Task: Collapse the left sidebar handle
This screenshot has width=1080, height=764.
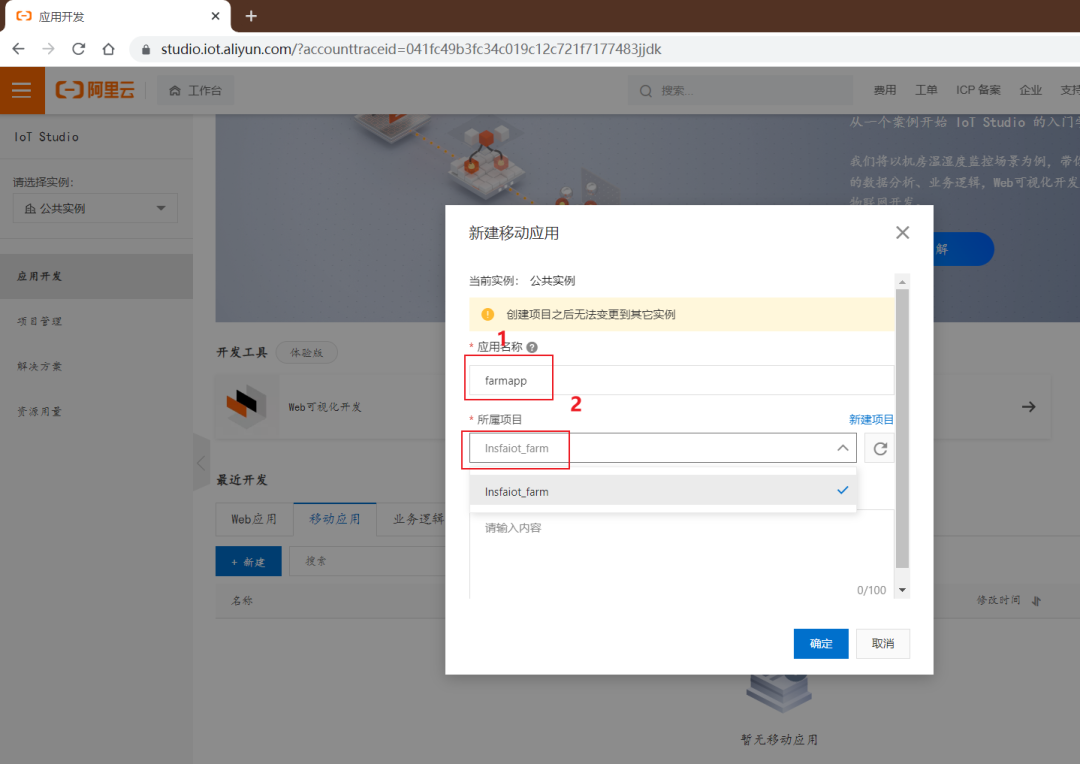Action: pos(201,462)
